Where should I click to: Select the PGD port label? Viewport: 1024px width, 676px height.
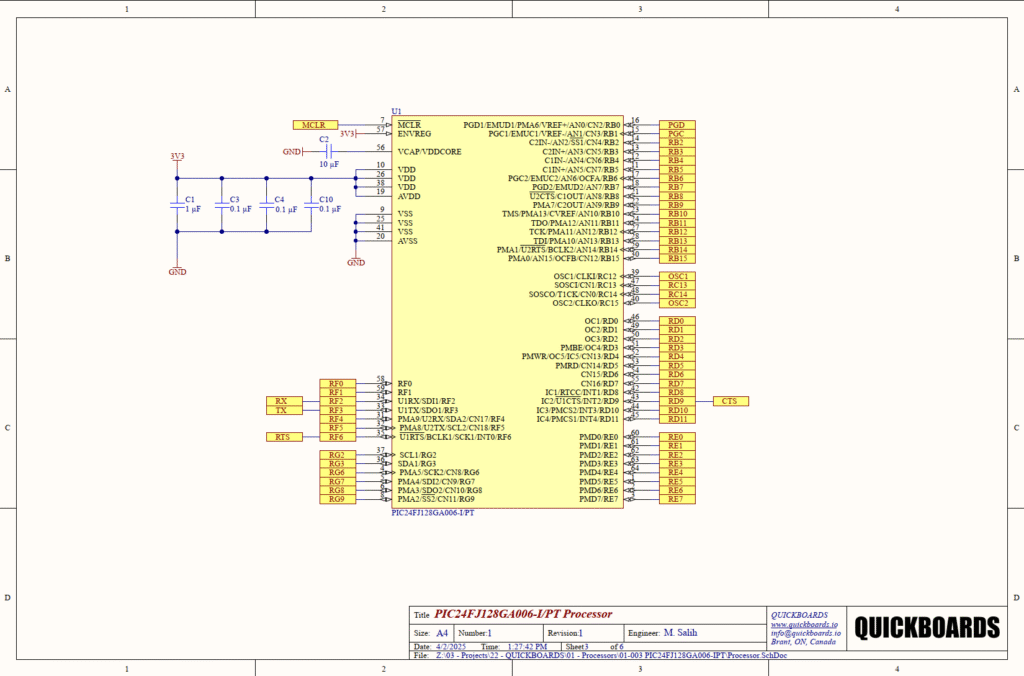(x=677, y=125)
